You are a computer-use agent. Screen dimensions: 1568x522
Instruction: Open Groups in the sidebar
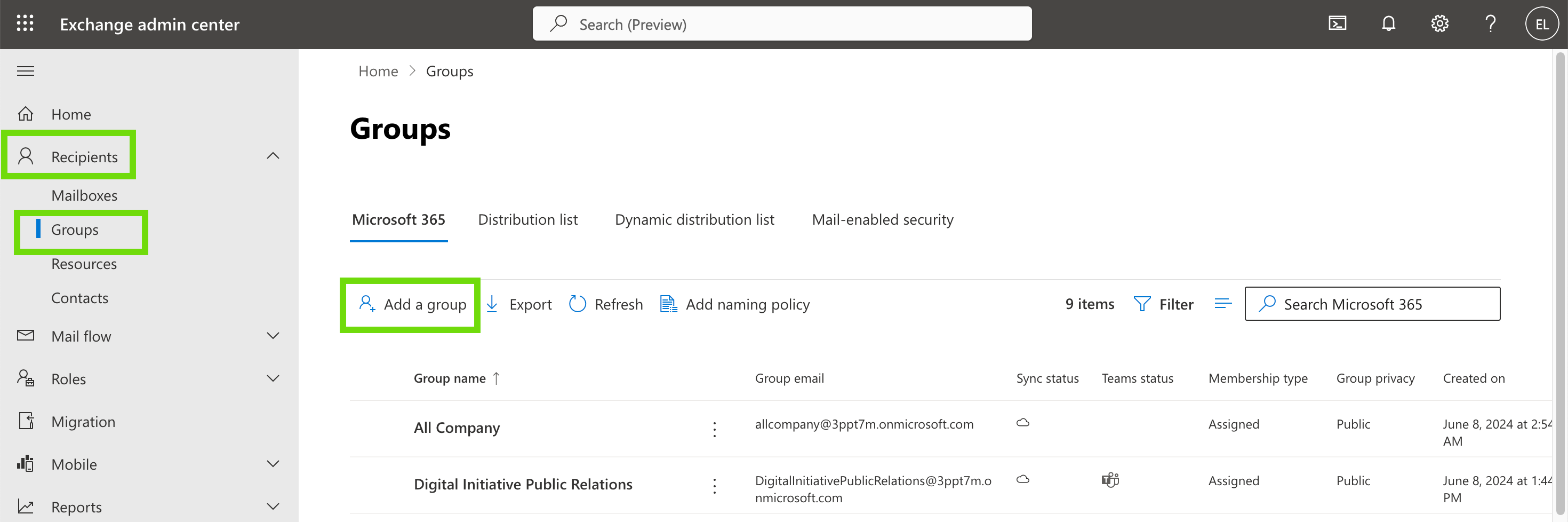tap(75, 230)
